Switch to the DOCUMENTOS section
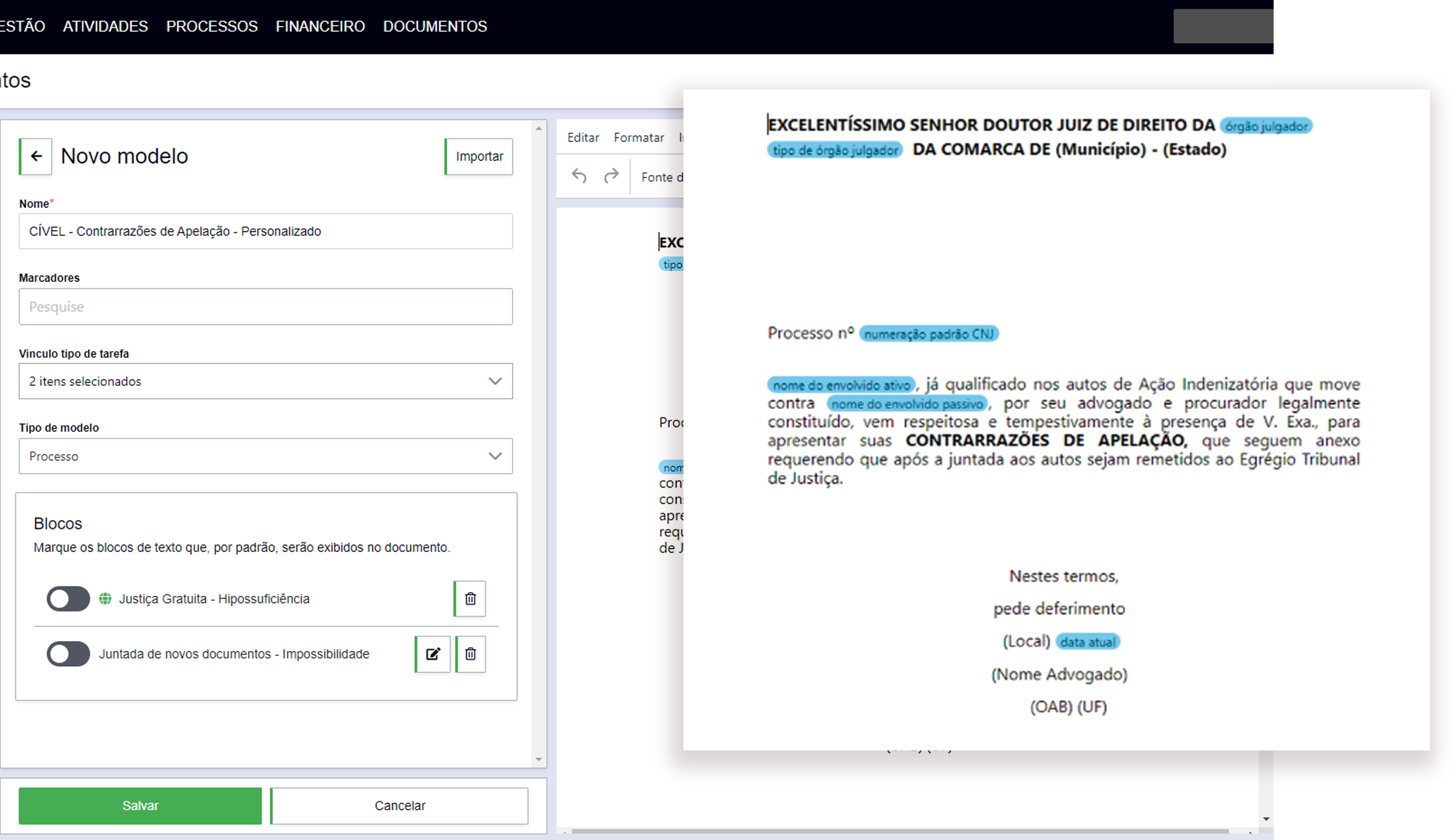The height and width of the screenshot is (840, 1454). [x=434, y=26]
